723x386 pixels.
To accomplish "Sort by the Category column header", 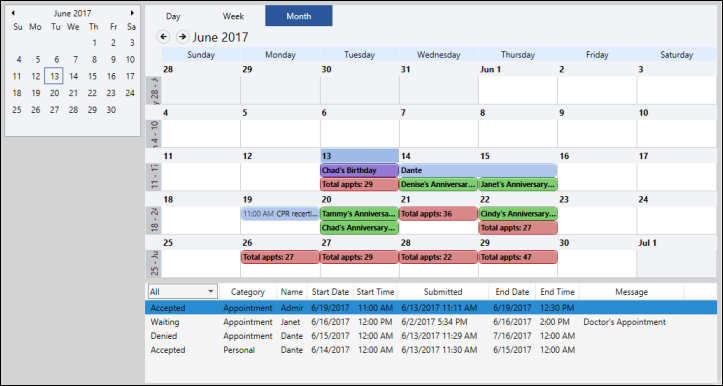I will click(x=248, y=291).
